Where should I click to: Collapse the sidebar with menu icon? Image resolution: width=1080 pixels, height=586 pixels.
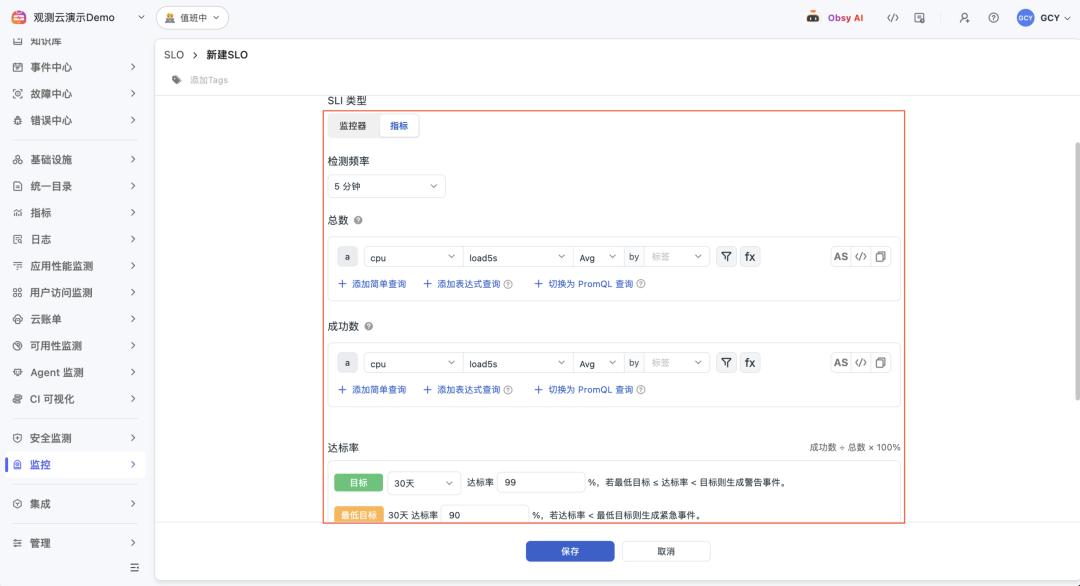(x=134, y=567)
